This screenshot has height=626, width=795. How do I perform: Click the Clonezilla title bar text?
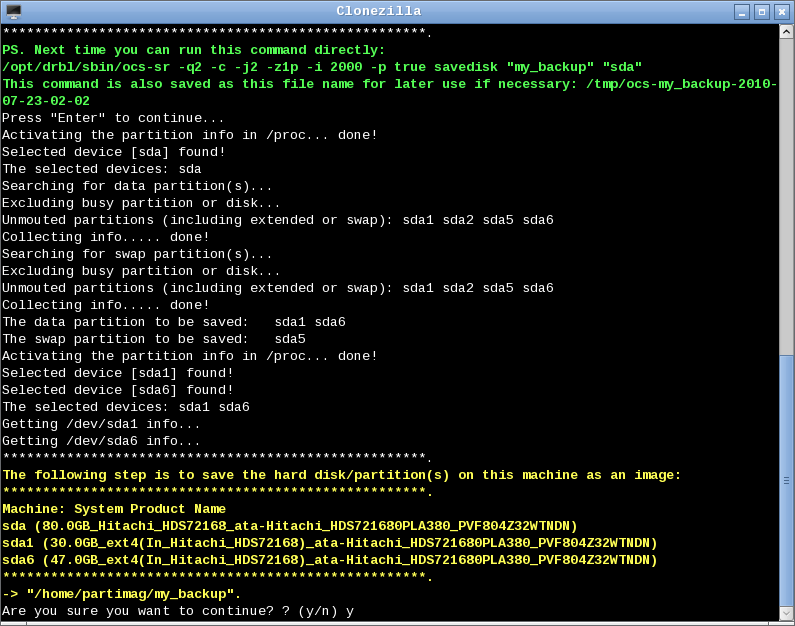[x=379, y=11]
